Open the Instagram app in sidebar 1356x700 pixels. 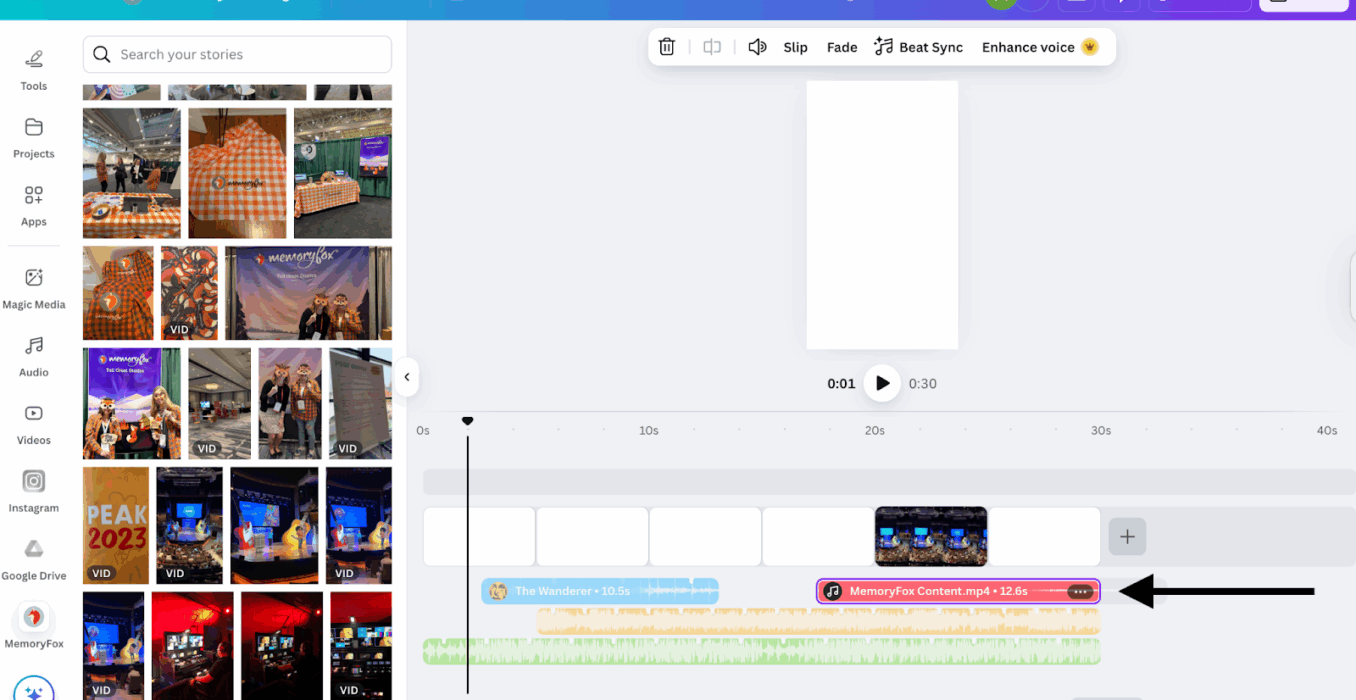pos(34,492)
